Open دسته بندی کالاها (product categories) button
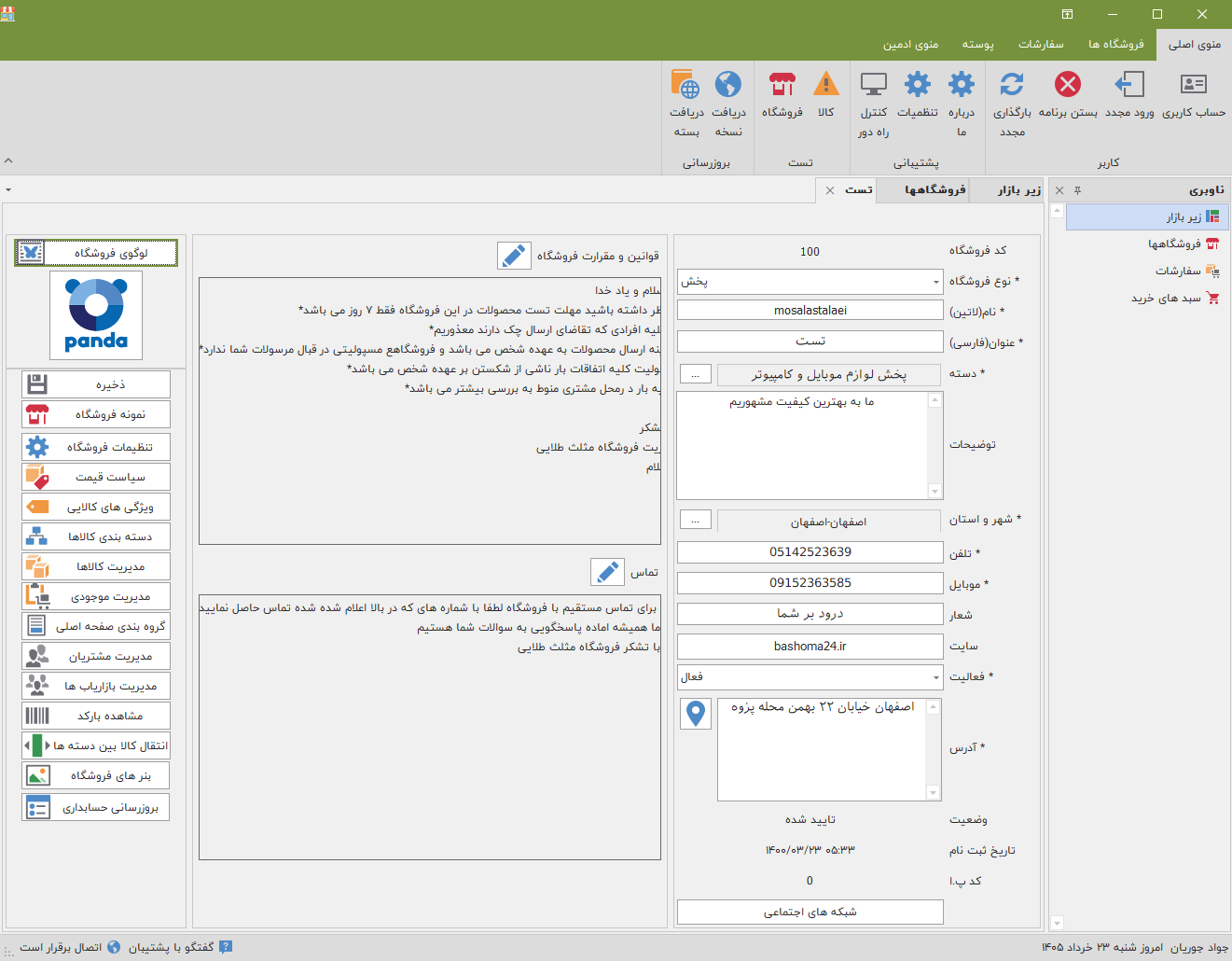 [96, 536]
